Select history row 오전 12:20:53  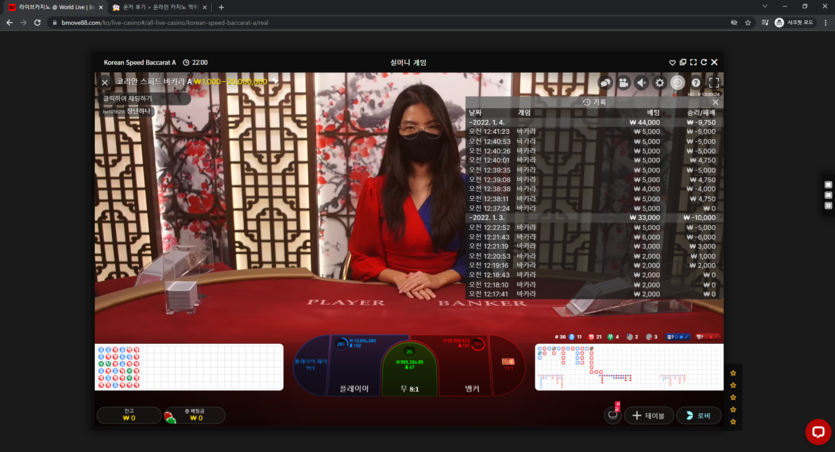[592, 256]
